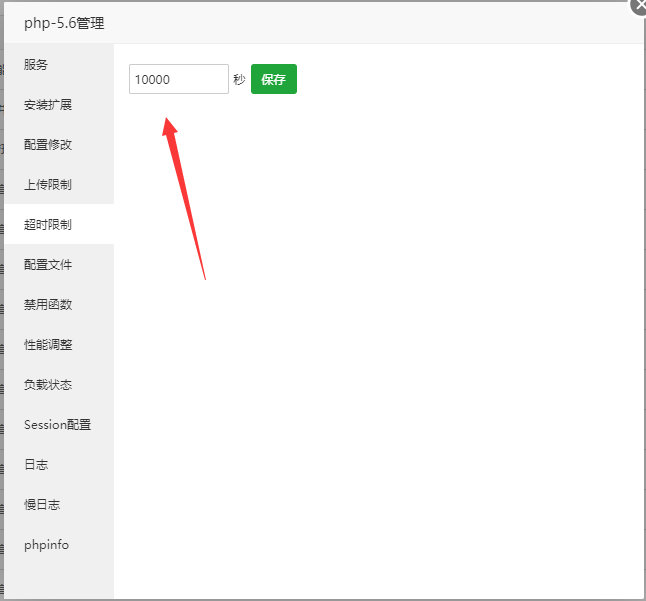Switch to 禁用函数 tab
The image size is (646, 601).
click(59, 304)
